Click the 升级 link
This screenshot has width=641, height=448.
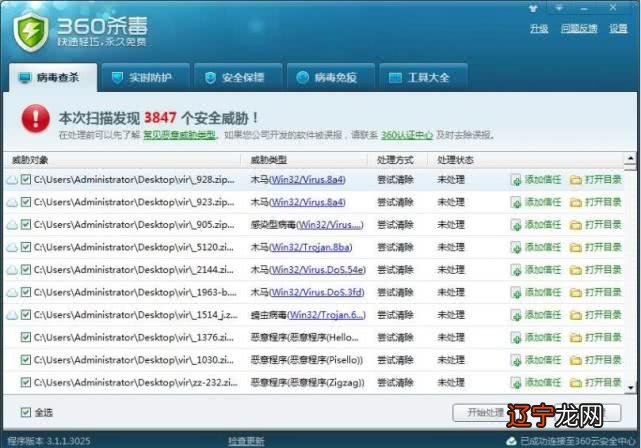pos(539,28)
